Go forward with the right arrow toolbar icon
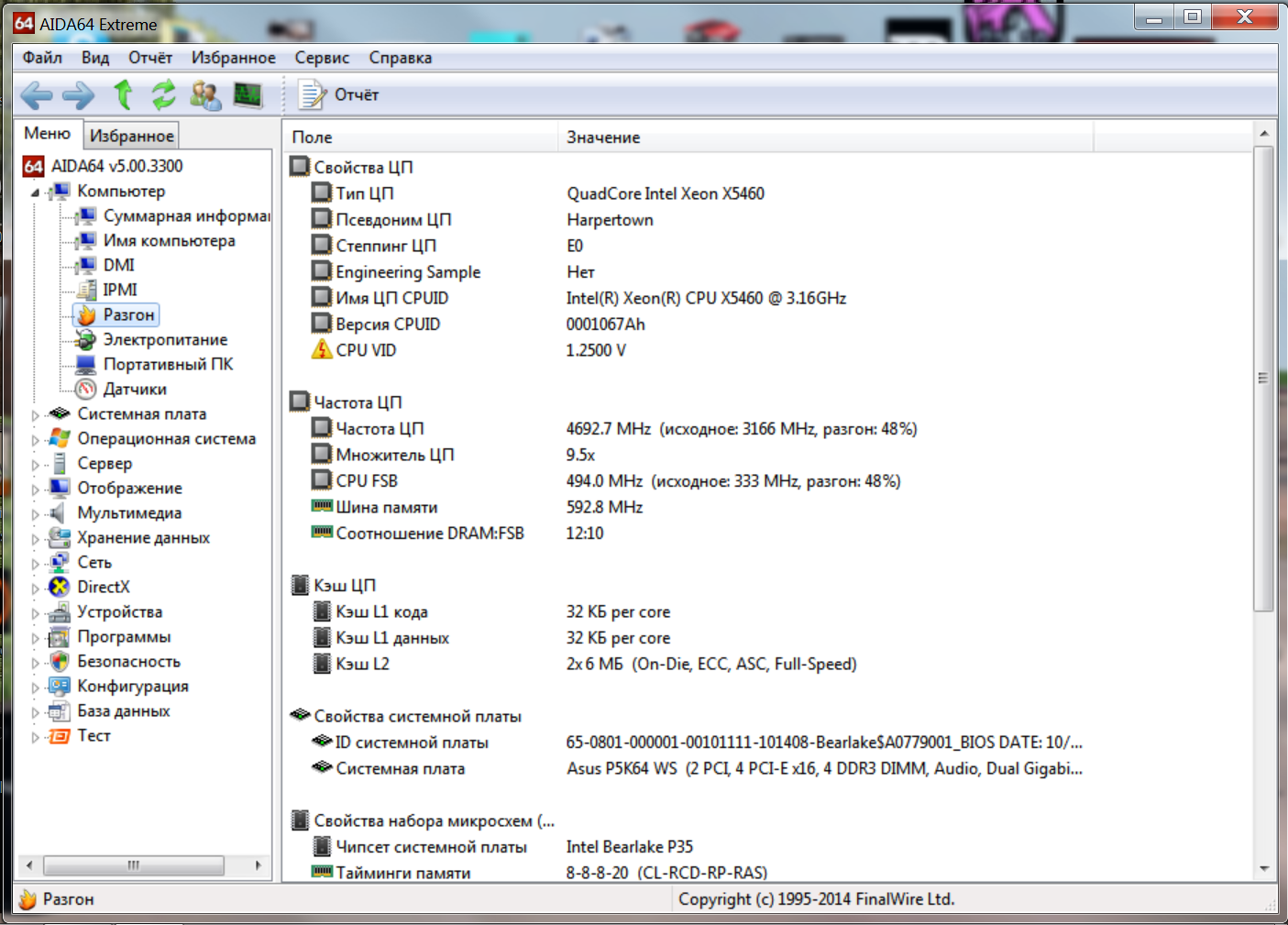The height and width of the screenshot is (925, 1288). (78, 94)
